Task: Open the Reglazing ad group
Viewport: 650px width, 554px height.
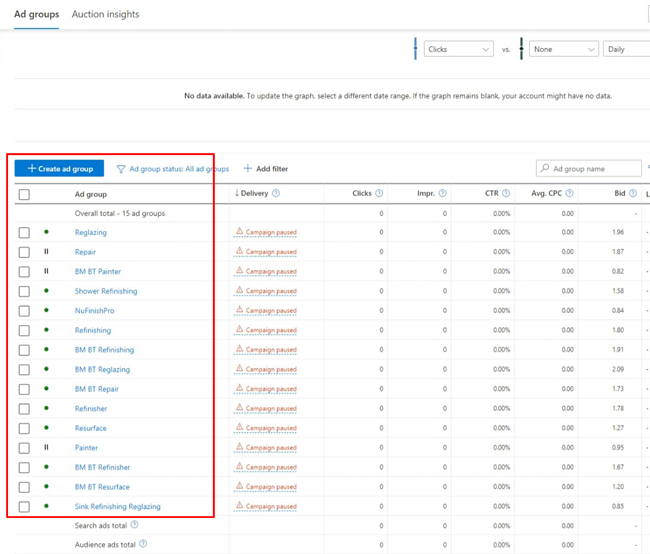Action: (91, 232)
